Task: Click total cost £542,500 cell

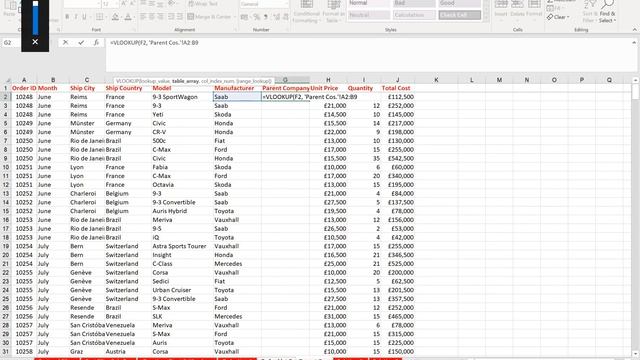Action: (398, 158)
